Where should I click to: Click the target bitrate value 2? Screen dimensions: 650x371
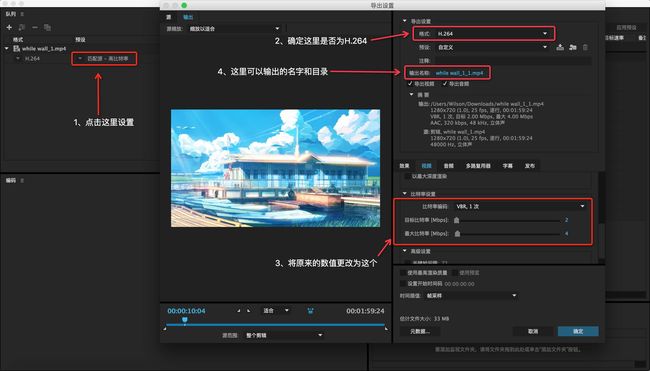[x=567, y=220]
